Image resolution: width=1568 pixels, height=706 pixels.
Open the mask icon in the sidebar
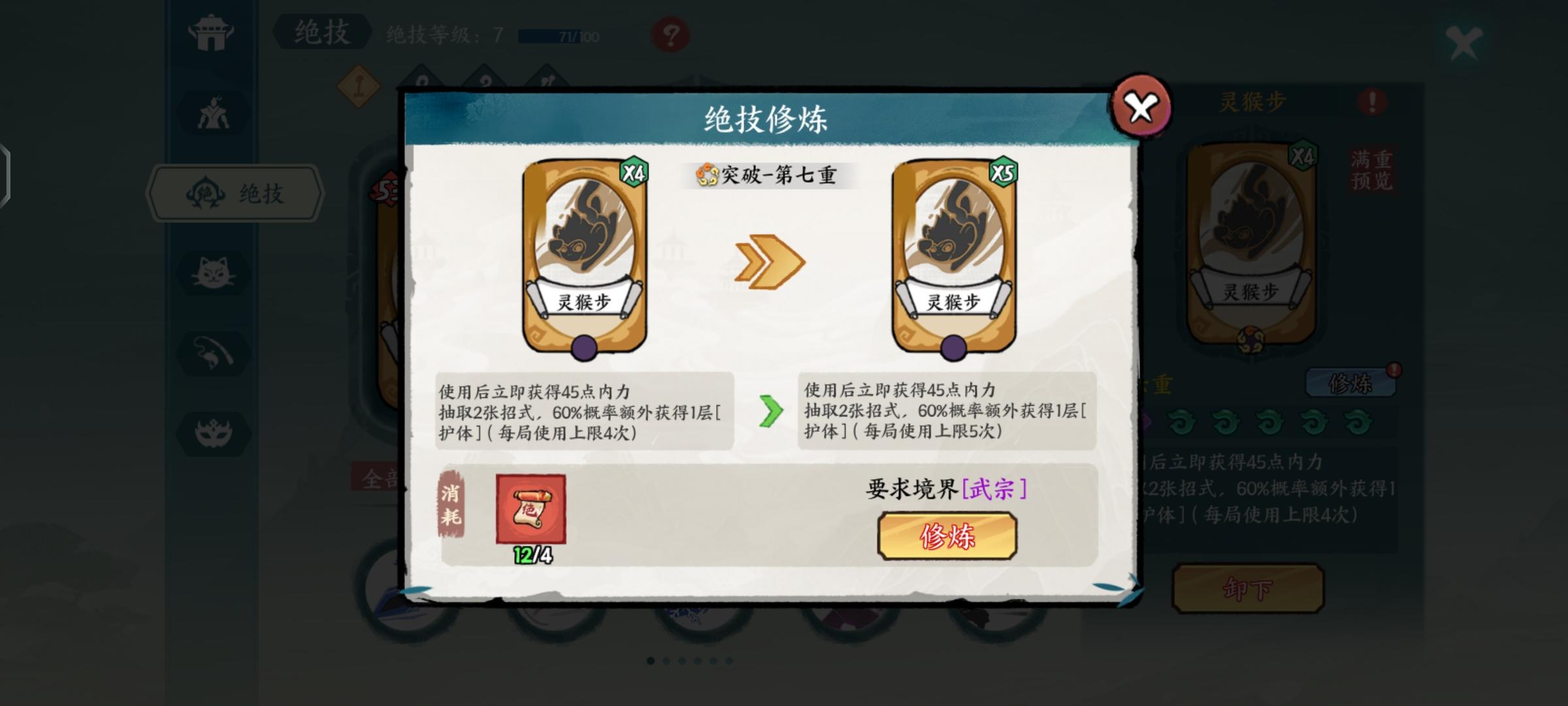(214, 433)
